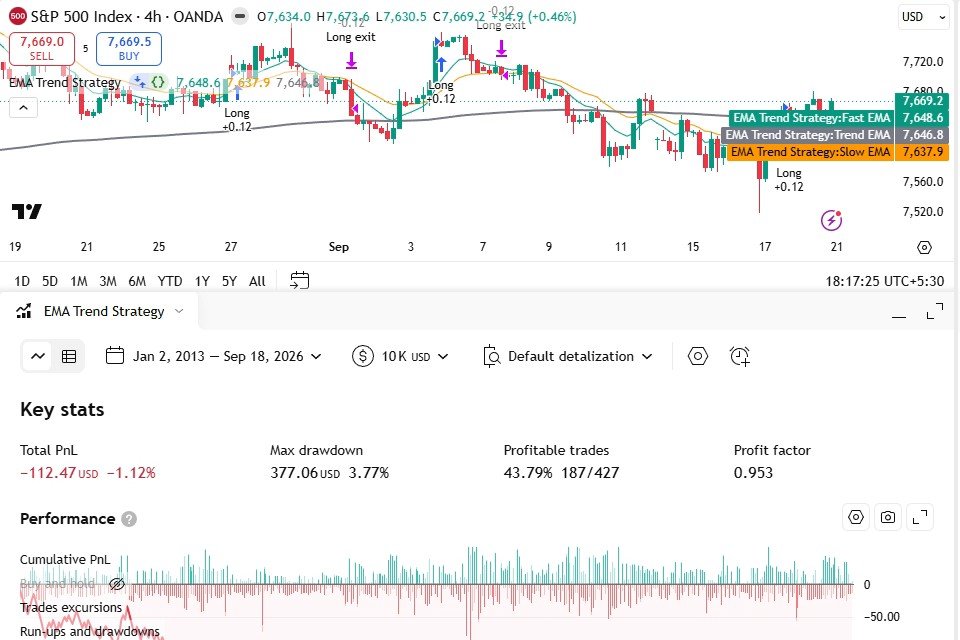Collapse the indicator legend chevron
This screenshot has height=640, width=960.
(x=23, y=108)
